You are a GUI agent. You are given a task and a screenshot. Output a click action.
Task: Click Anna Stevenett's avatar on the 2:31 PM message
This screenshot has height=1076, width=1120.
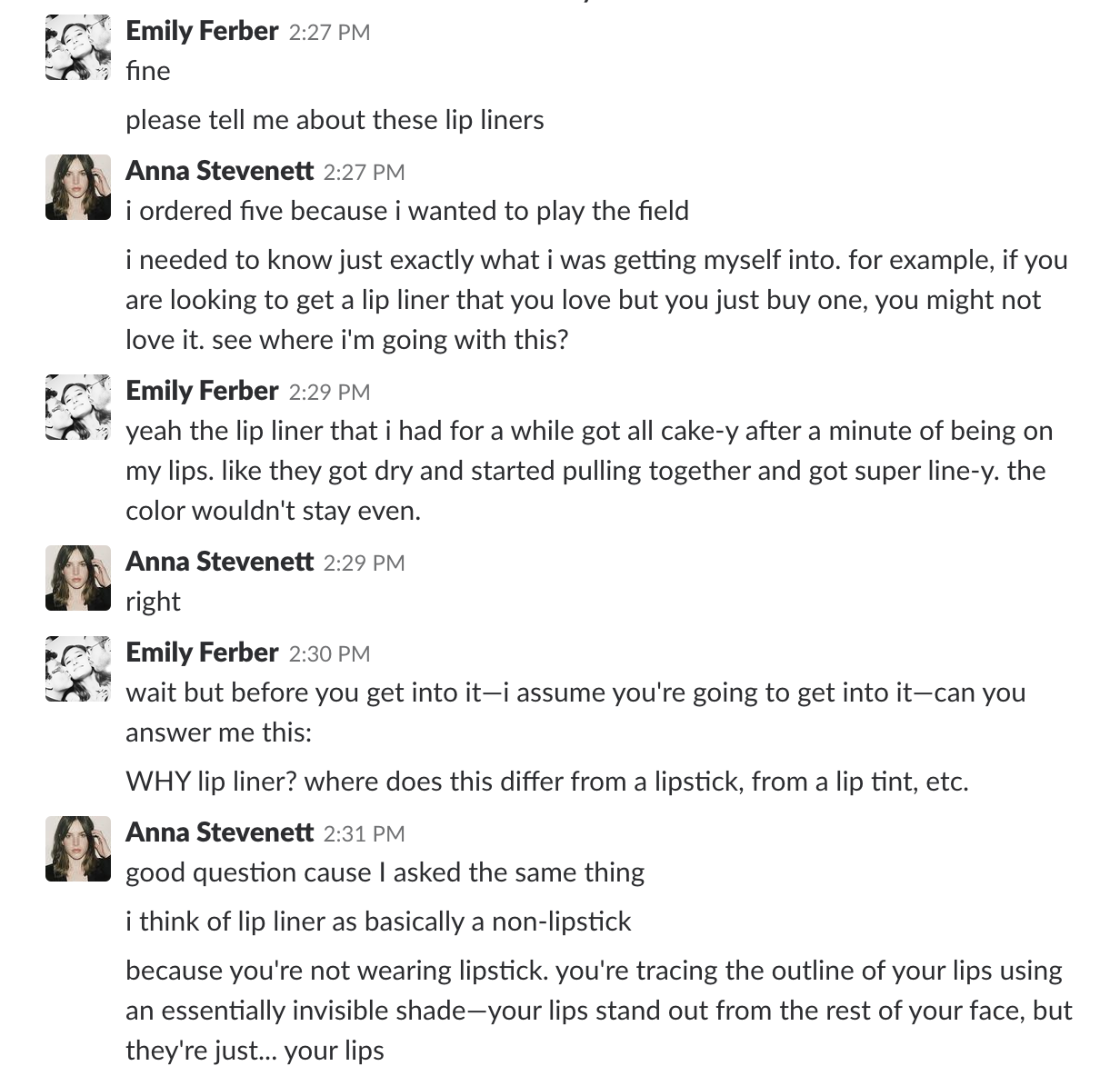point(78,849)
